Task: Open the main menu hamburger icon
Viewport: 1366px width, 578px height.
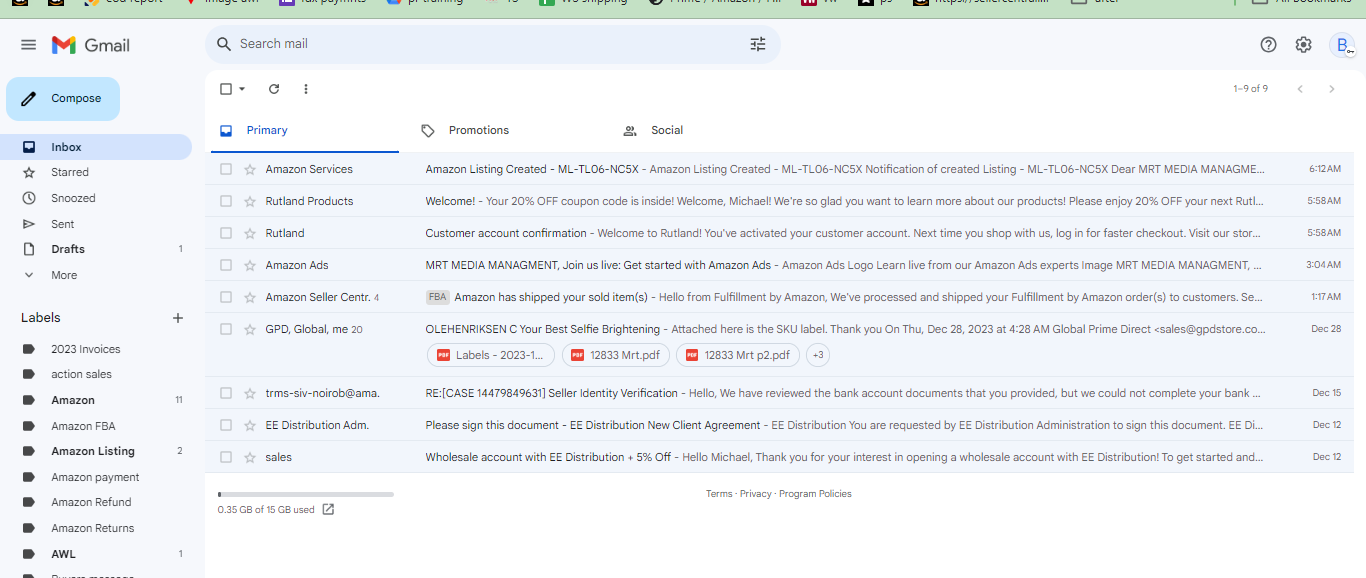Action: (28, 45)
